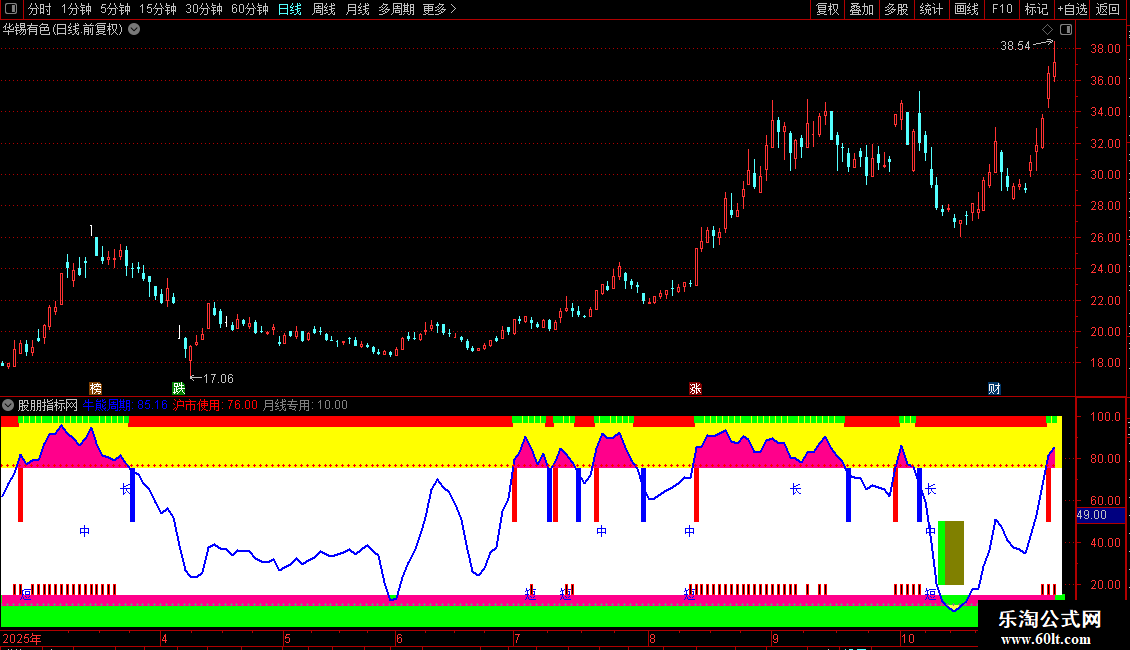Click month 6 on the time axis
Screen dimensions: 1130x650
[399, 638]
